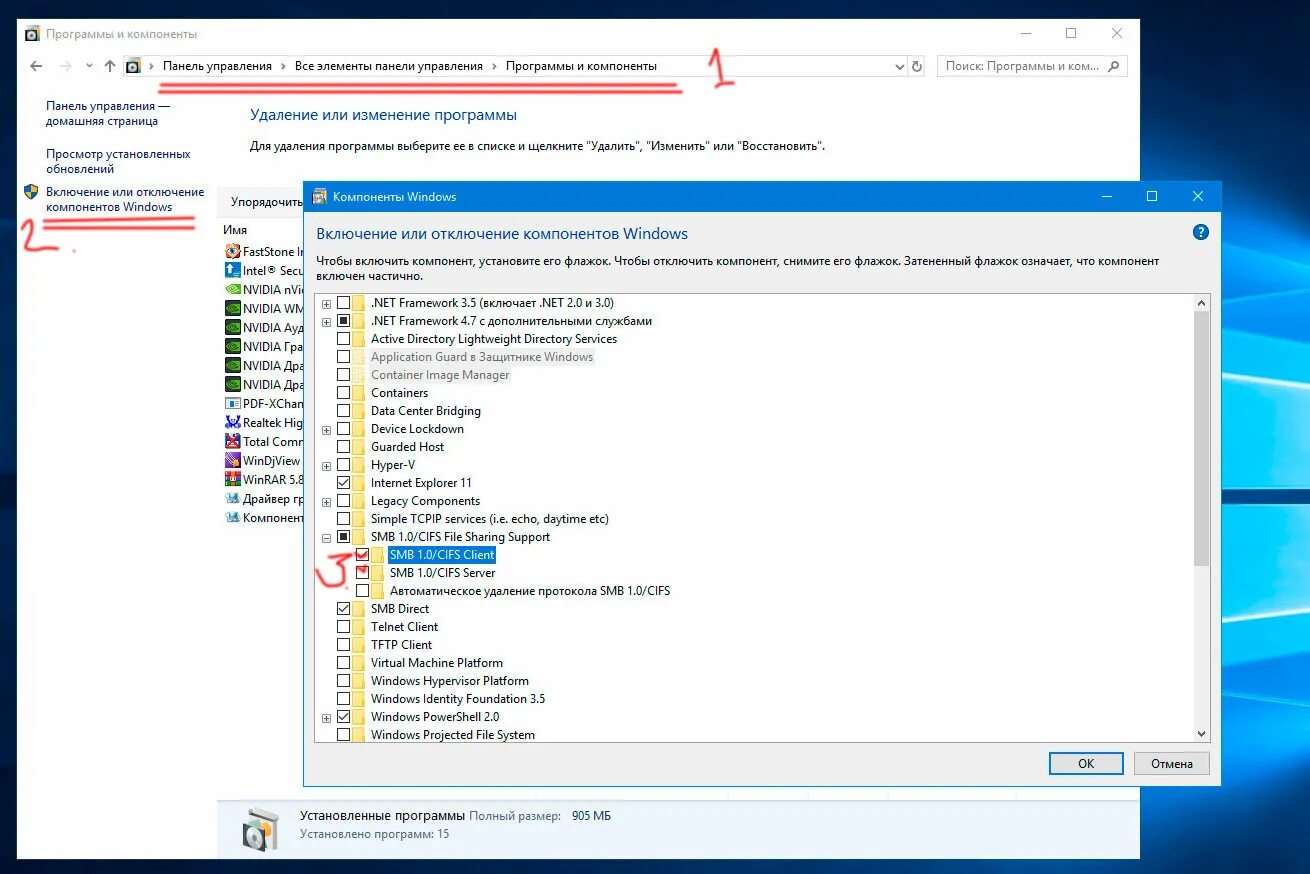1310x874 pixels.
Task: Uncheck Windows PowerShell 2.0 checkbox
Action: 344,717
